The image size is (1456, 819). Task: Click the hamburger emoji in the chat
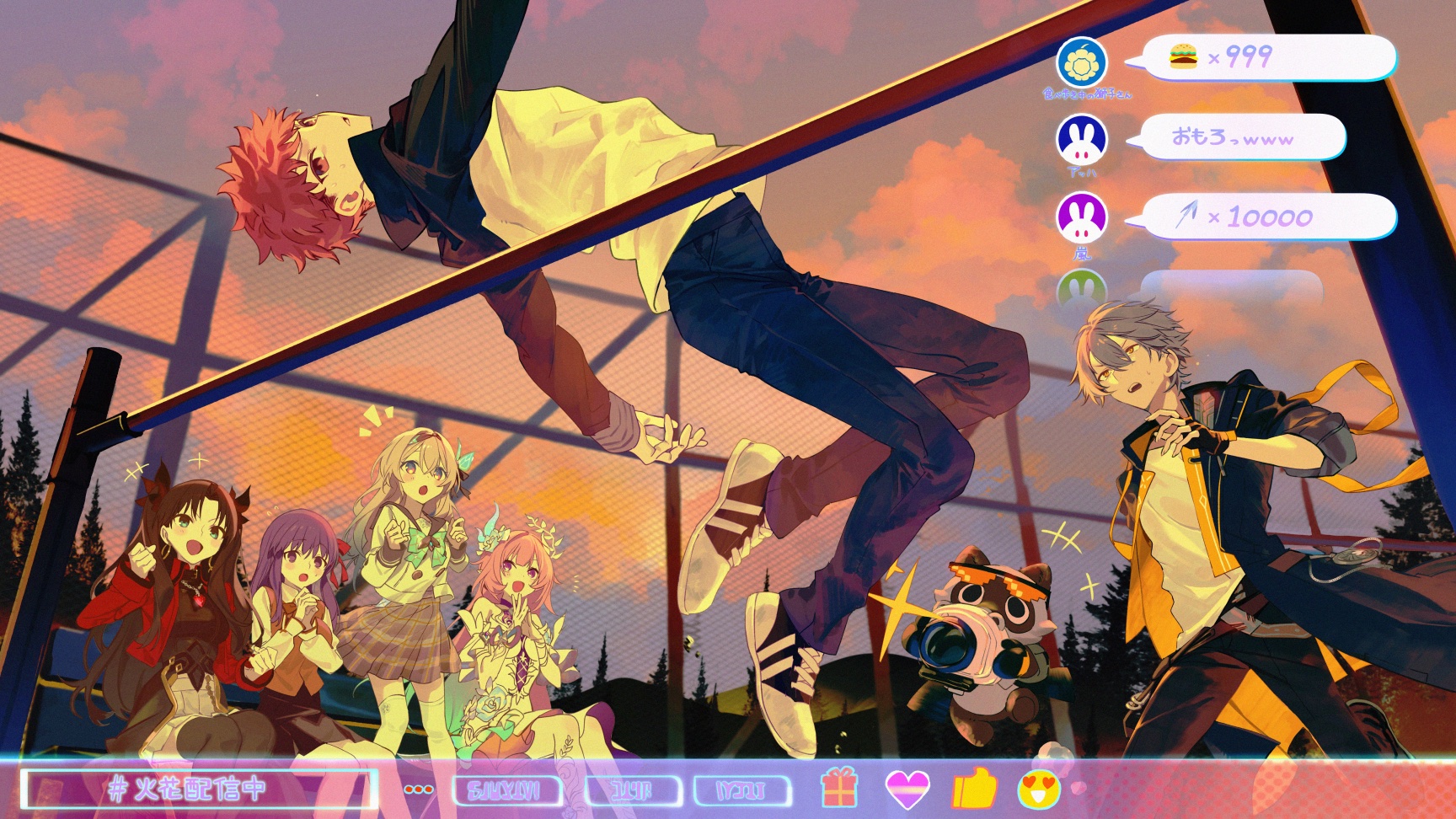[1183, 56]
